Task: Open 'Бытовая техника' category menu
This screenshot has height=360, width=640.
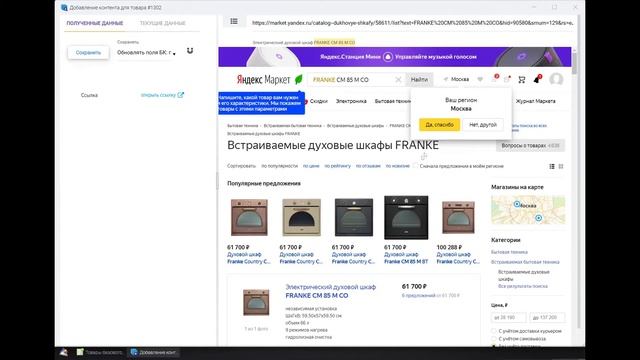Action: point(393,101)
